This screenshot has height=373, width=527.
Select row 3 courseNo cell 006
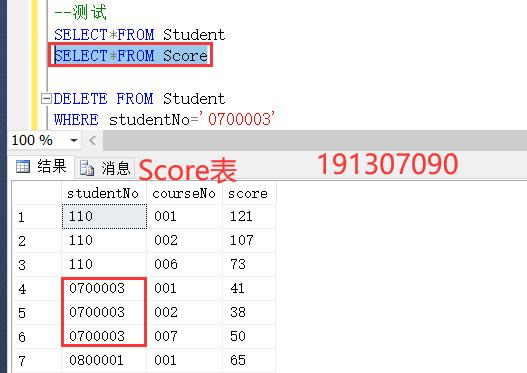pyautogui.click(x=184, y=264)
